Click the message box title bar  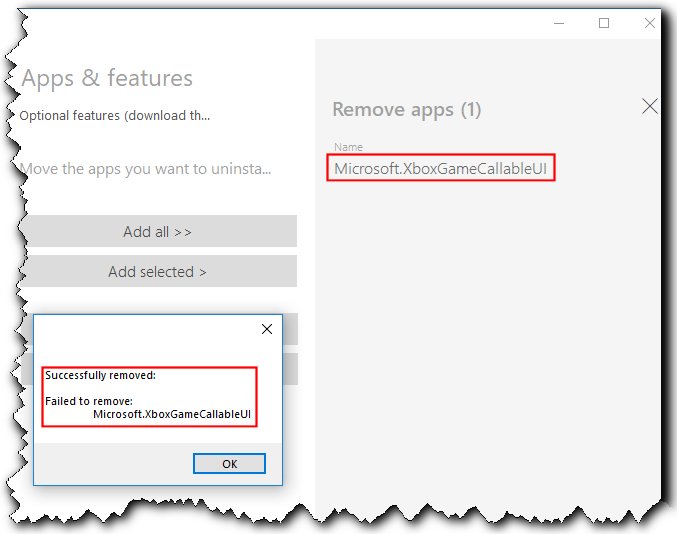[140, 329]
